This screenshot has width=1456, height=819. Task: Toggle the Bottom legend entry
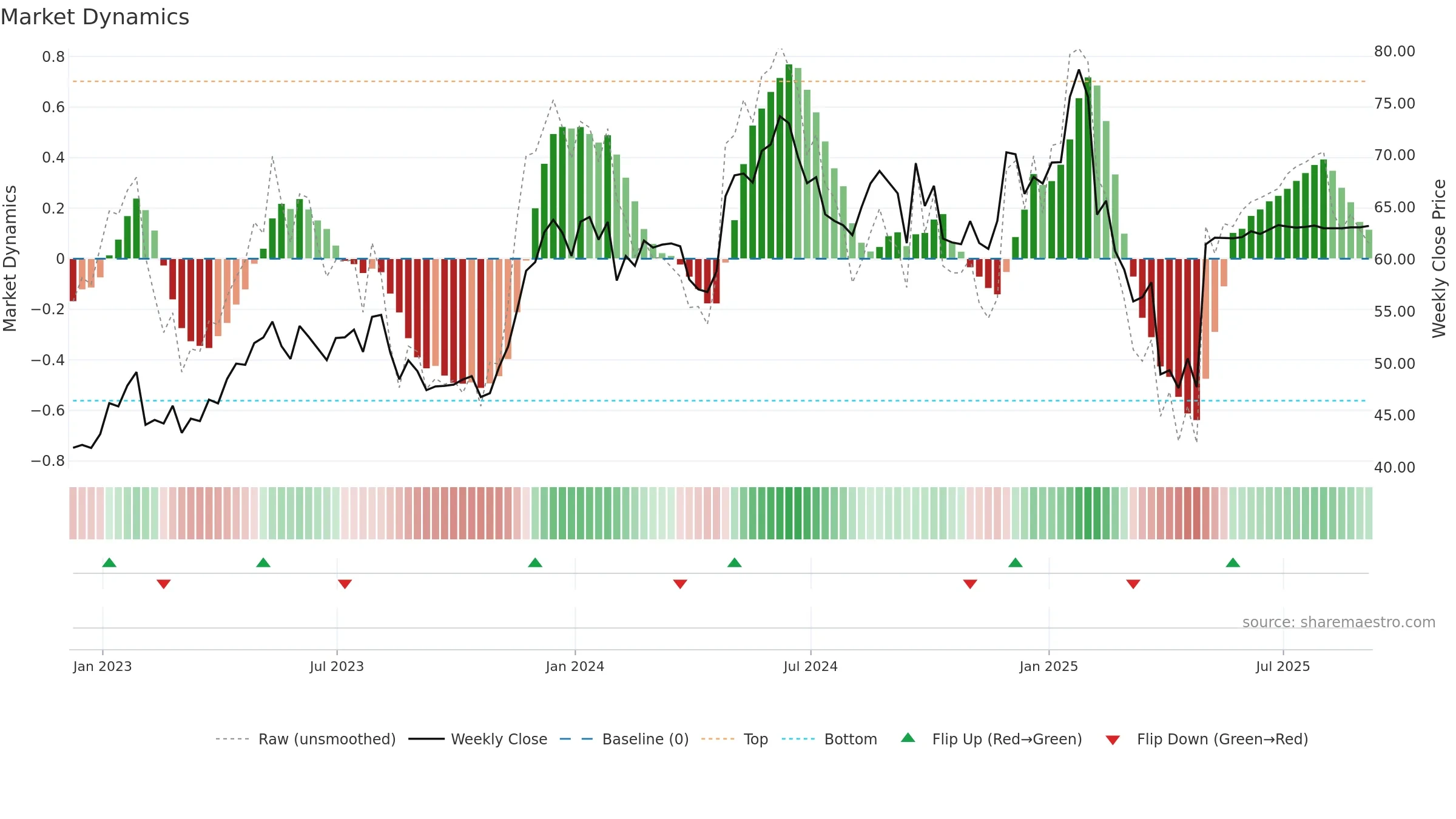[829, 739]
